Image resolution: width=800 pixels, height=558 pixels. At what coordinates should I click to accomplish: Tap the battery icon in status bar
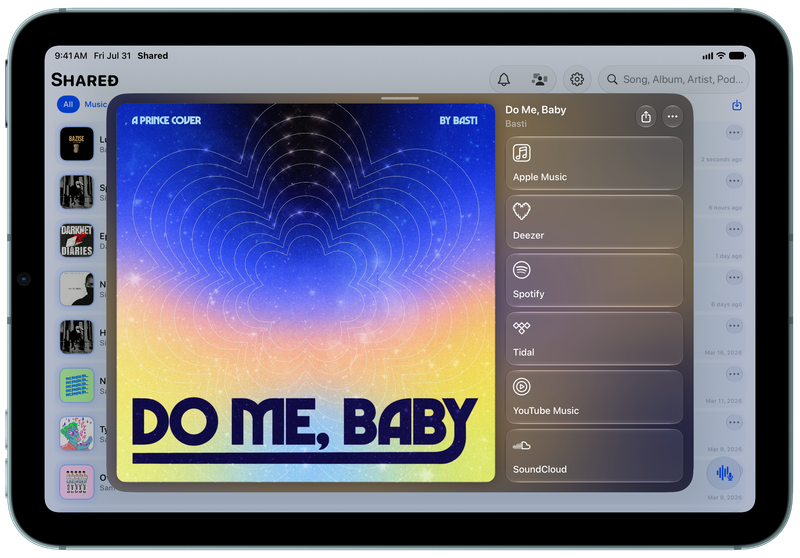737,56
